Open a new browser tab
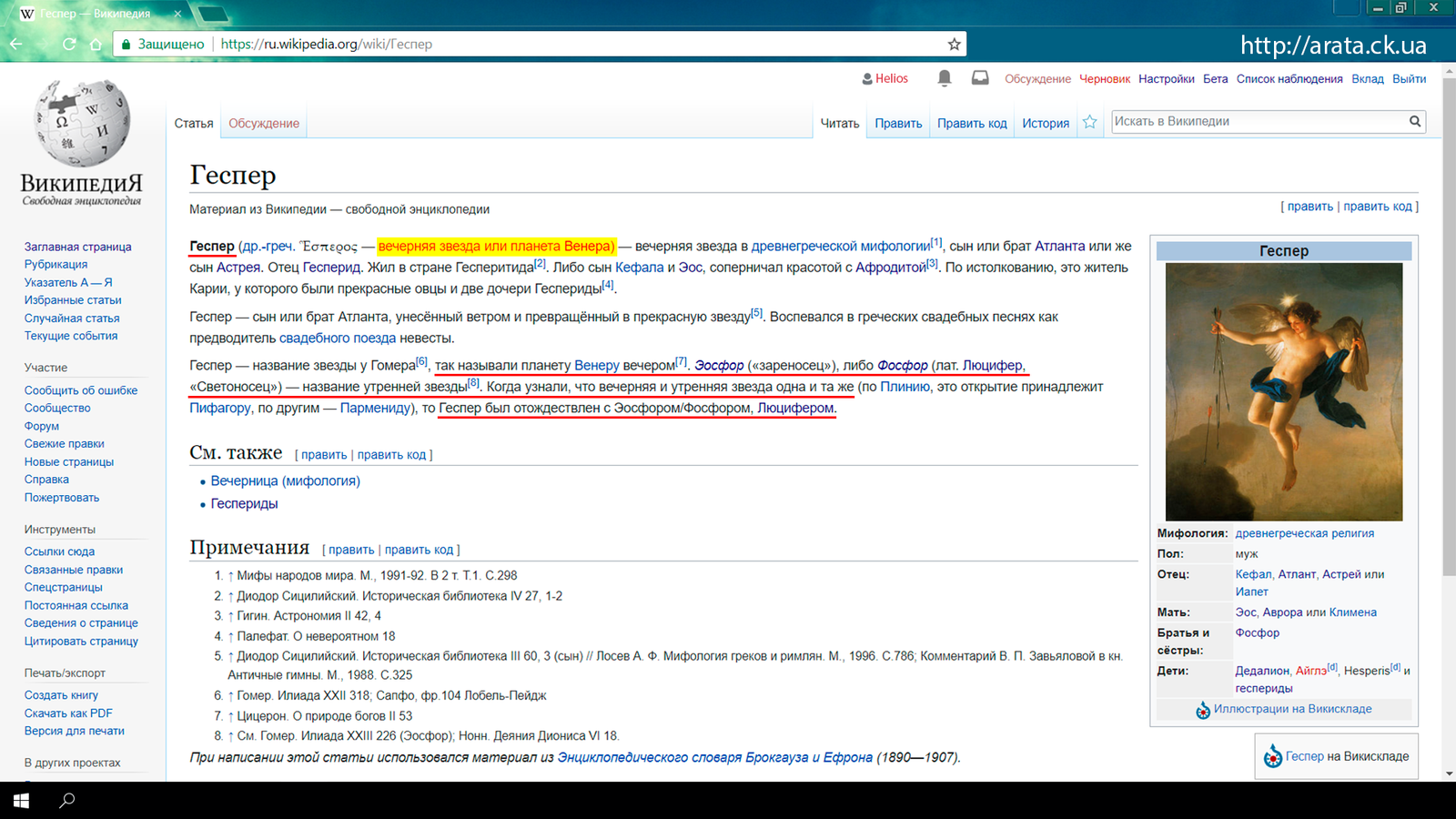Image resolution: width=1456 pixels, height=819 pixels. (213, 14)
